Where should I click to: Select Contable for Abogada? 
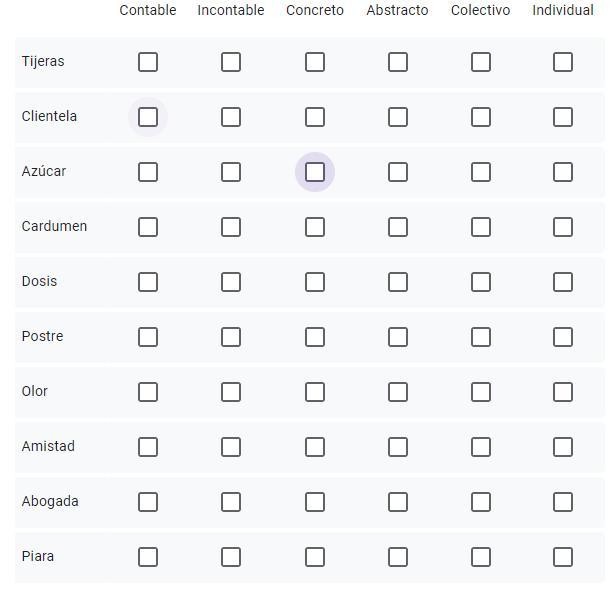coord(148,502)
